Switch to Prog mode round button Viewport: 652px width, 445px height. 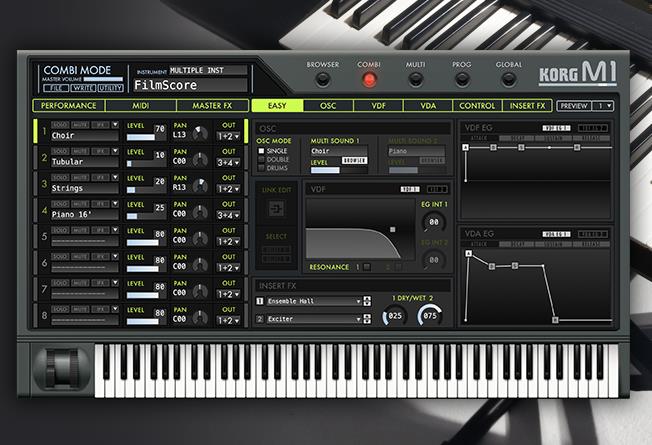[x=462, y=79]
